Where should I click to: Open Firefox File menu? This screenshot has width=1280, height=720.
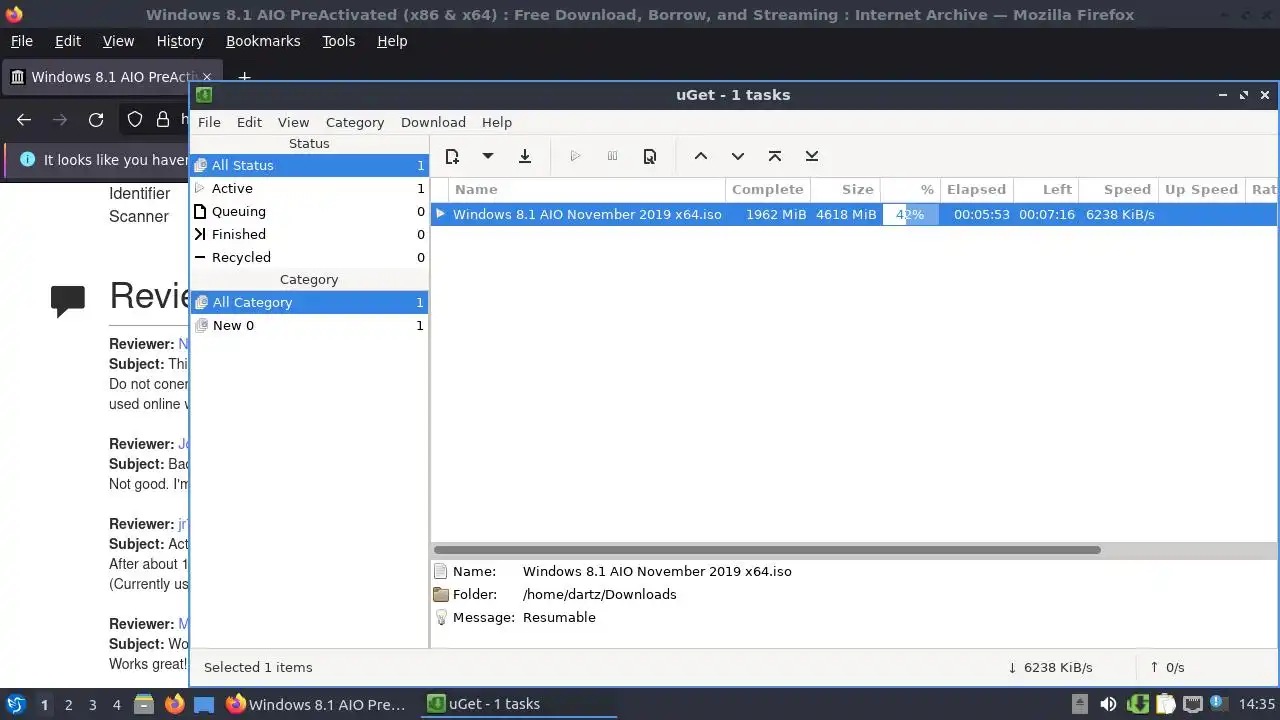(21, 41)
